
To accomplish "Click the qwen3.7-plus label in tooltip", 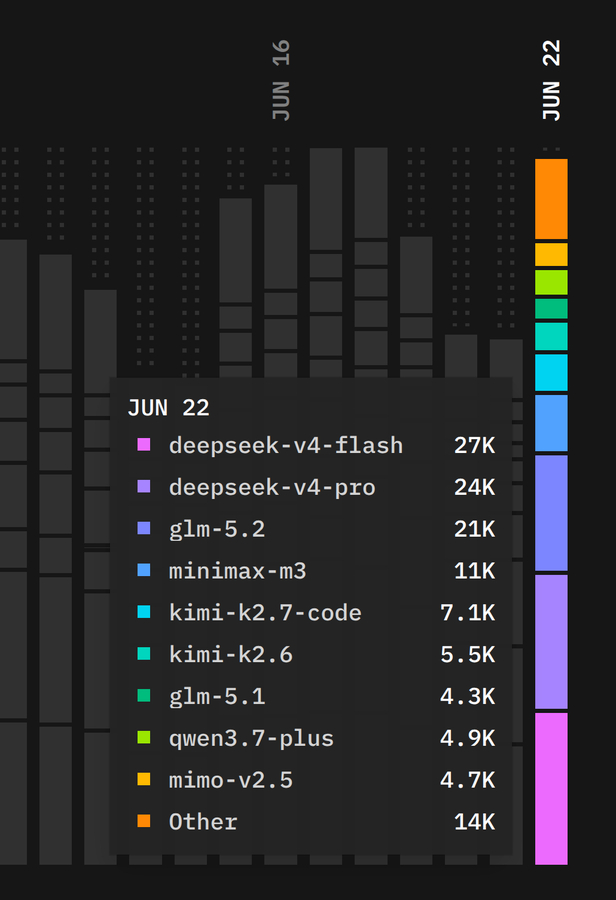I will [251, 739].
